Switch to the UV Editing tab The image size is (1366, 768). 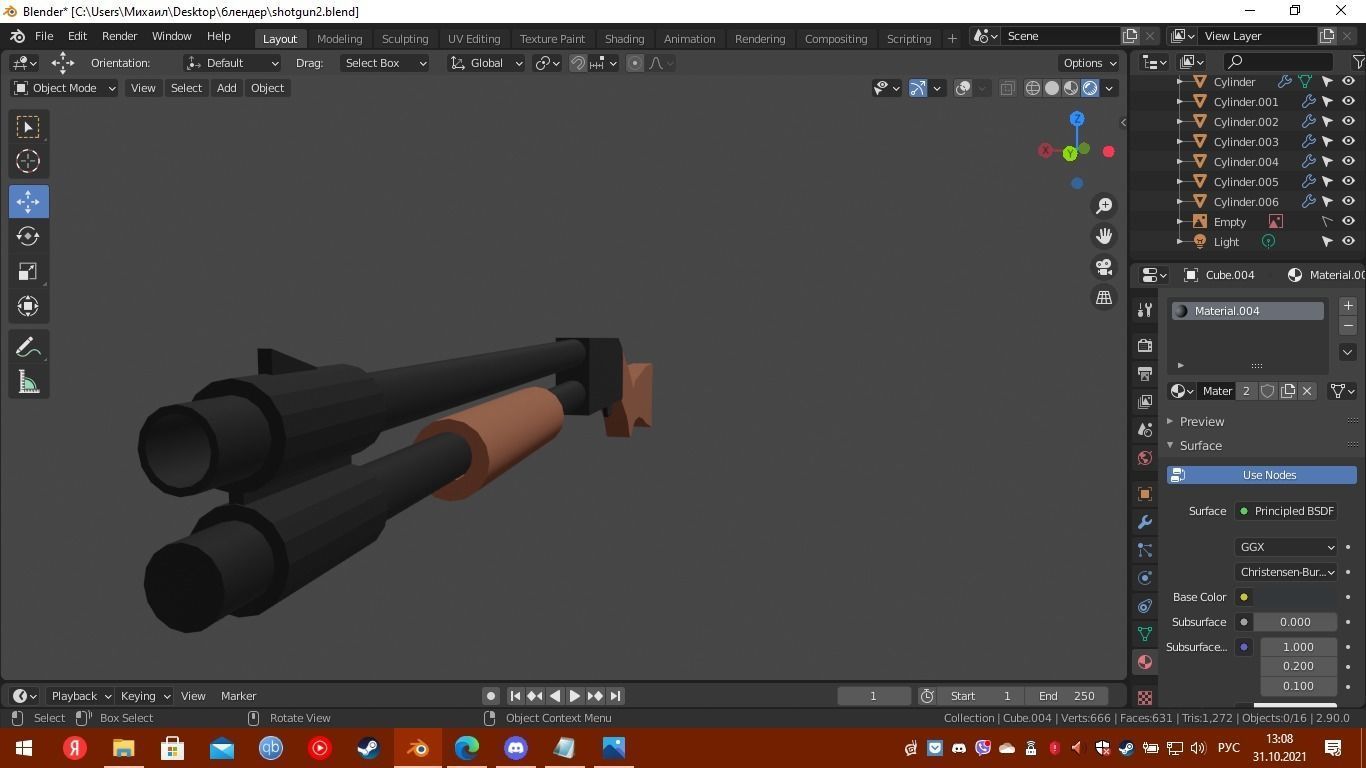(474, 38)
